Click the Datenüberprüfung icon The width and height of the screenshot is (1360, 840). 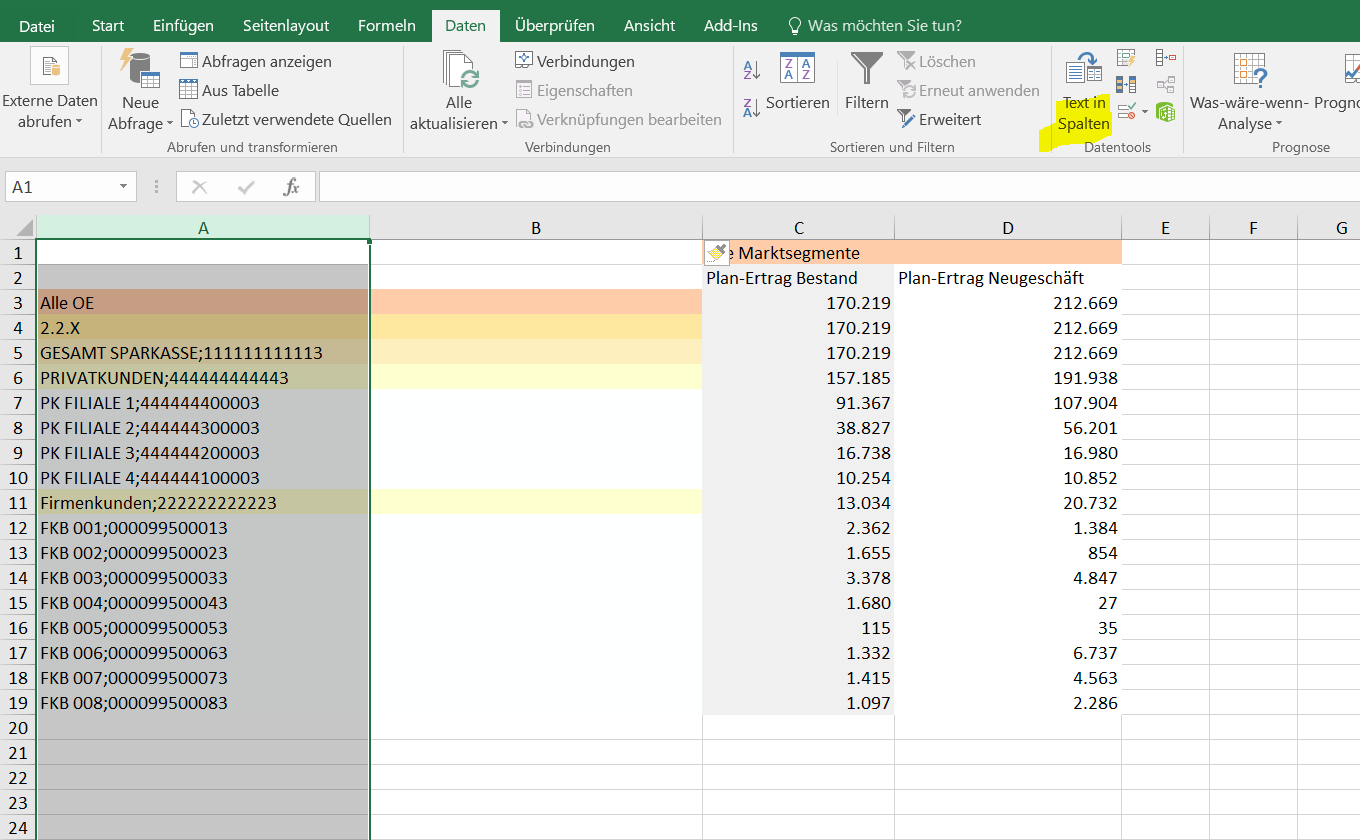[x=1126, y=111]
